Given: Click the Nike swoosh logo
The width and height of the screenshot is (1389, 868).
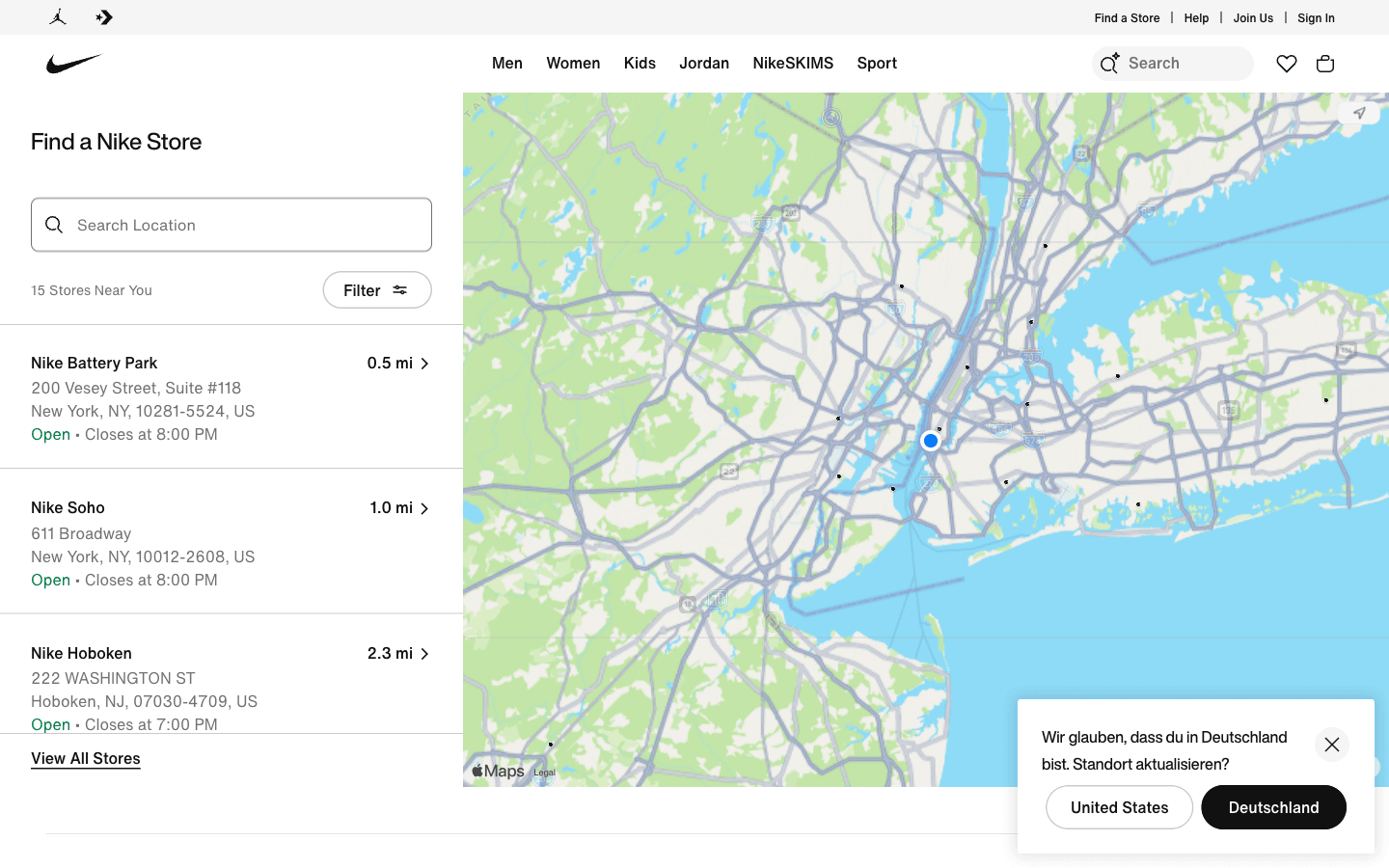Looking at the screenshot, I should [x=73, y=61].
